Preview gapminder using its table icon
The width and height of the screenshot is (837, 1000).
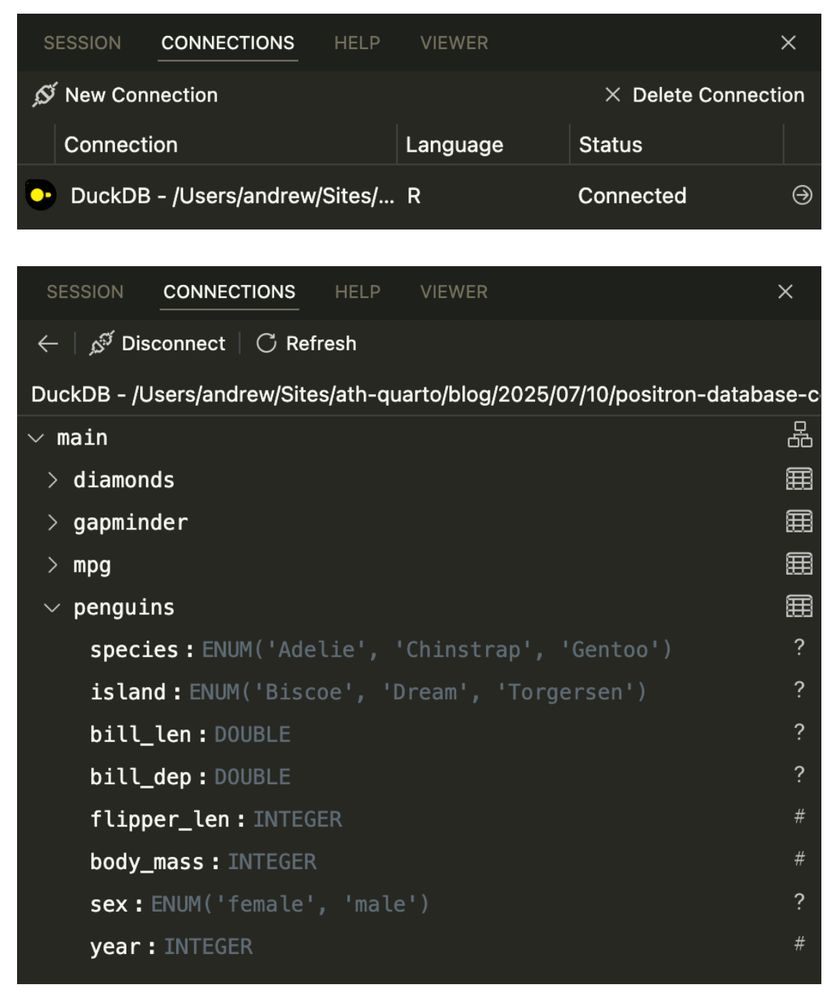coord(799,521)
